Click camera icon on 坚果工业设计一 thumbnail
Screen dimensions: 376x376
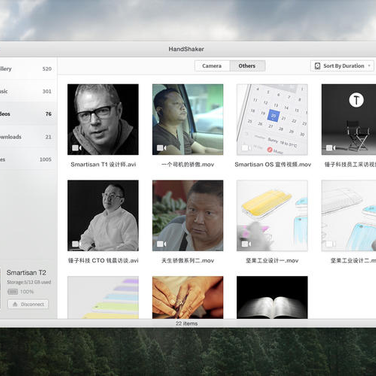click(x=246, y=244)
